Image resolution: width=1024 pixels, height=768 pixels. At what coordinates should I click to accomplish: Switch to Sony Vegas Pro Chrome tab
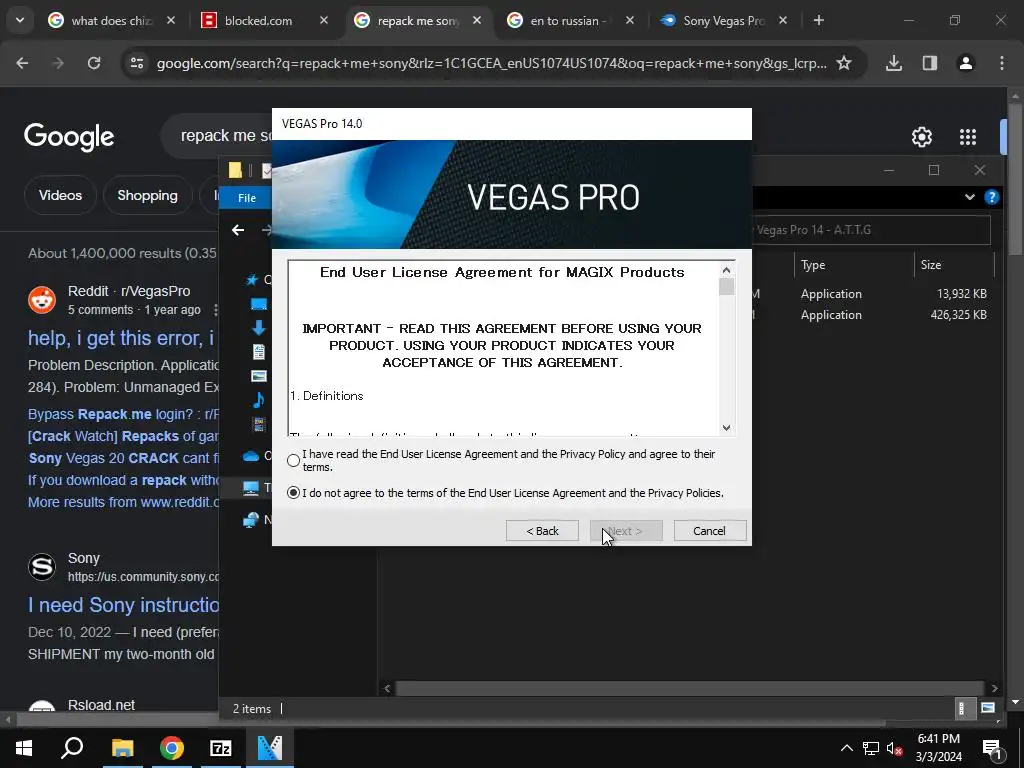tap(724, 21)
